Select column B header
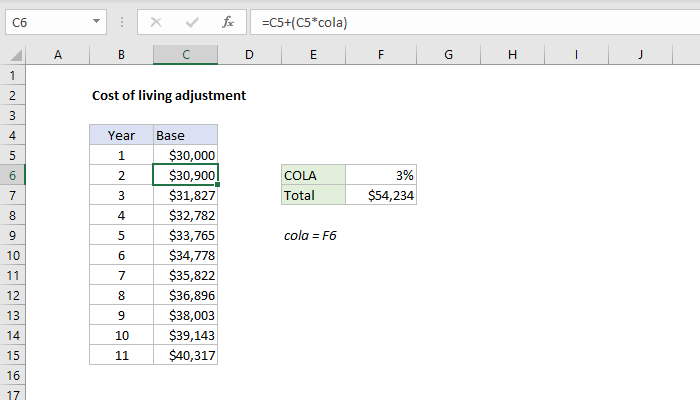This screenshot has height=400, width=700. 121,55
